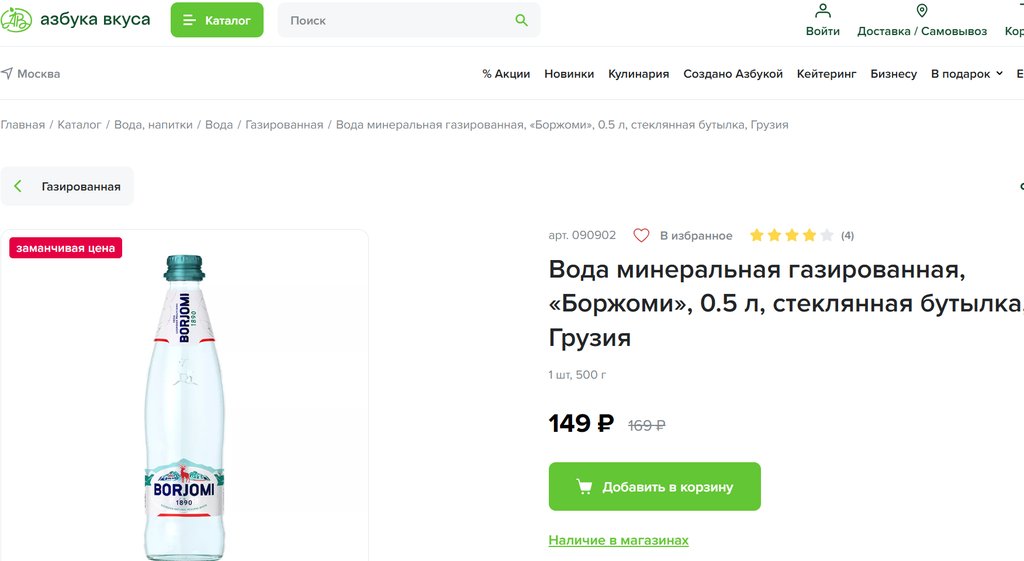The height and width of the screenshot is (561, 1024).
Task: Open the Наличие в магазинах link
Action: (x=618, y=540)
